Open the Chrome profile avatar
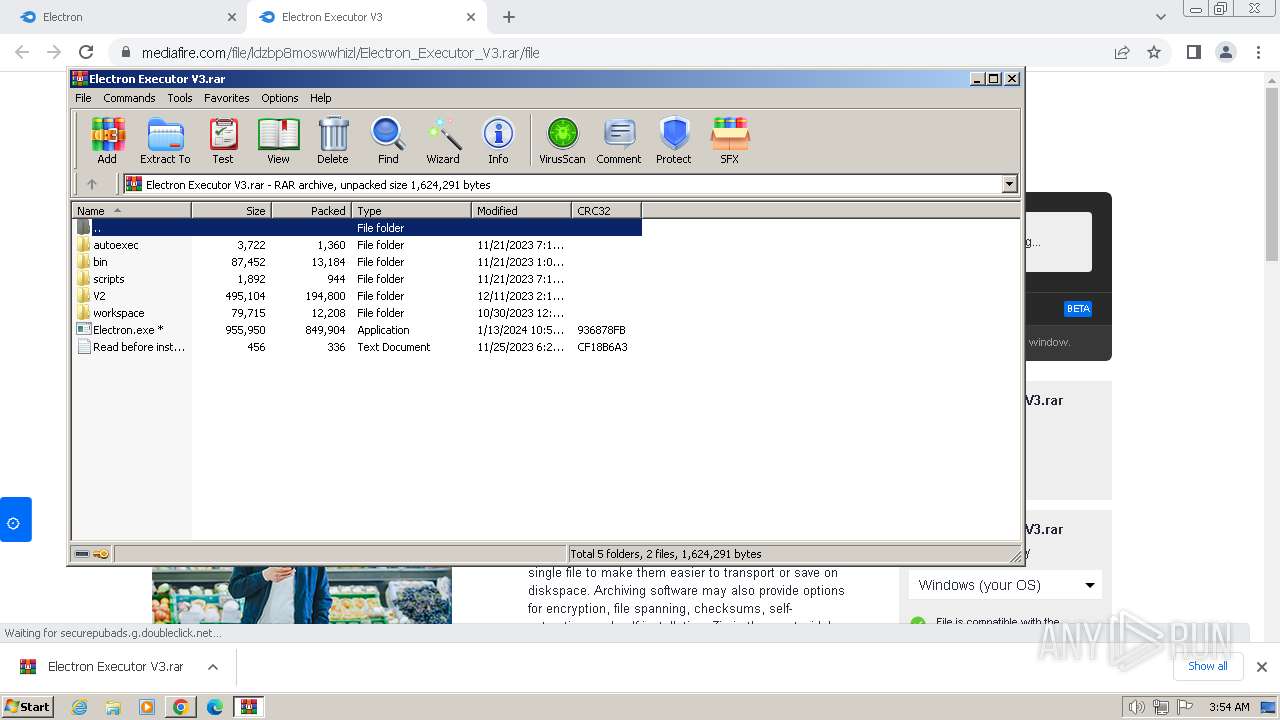The width and height of the screenshot is (1280, 720). click(x=1225, y=52)
